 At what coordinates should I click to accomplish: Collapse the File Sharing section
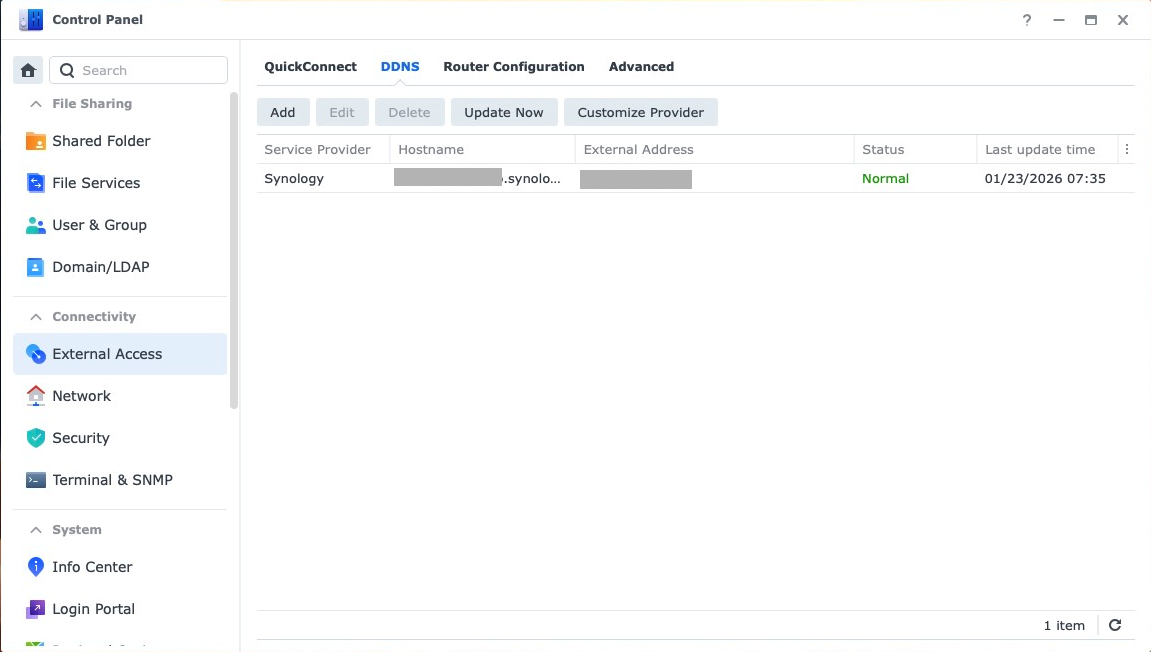(36, 104)
